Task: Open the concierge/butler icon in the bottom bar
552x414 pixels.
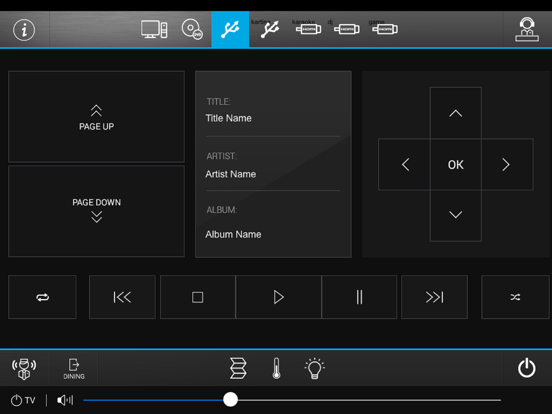Action: point(24,369)
